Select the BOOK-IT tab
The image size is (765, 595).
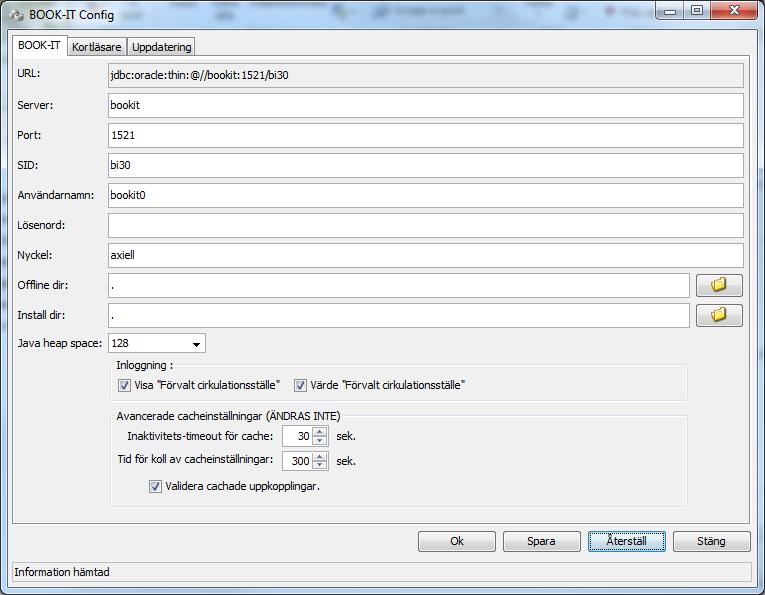tap(39, 45)
